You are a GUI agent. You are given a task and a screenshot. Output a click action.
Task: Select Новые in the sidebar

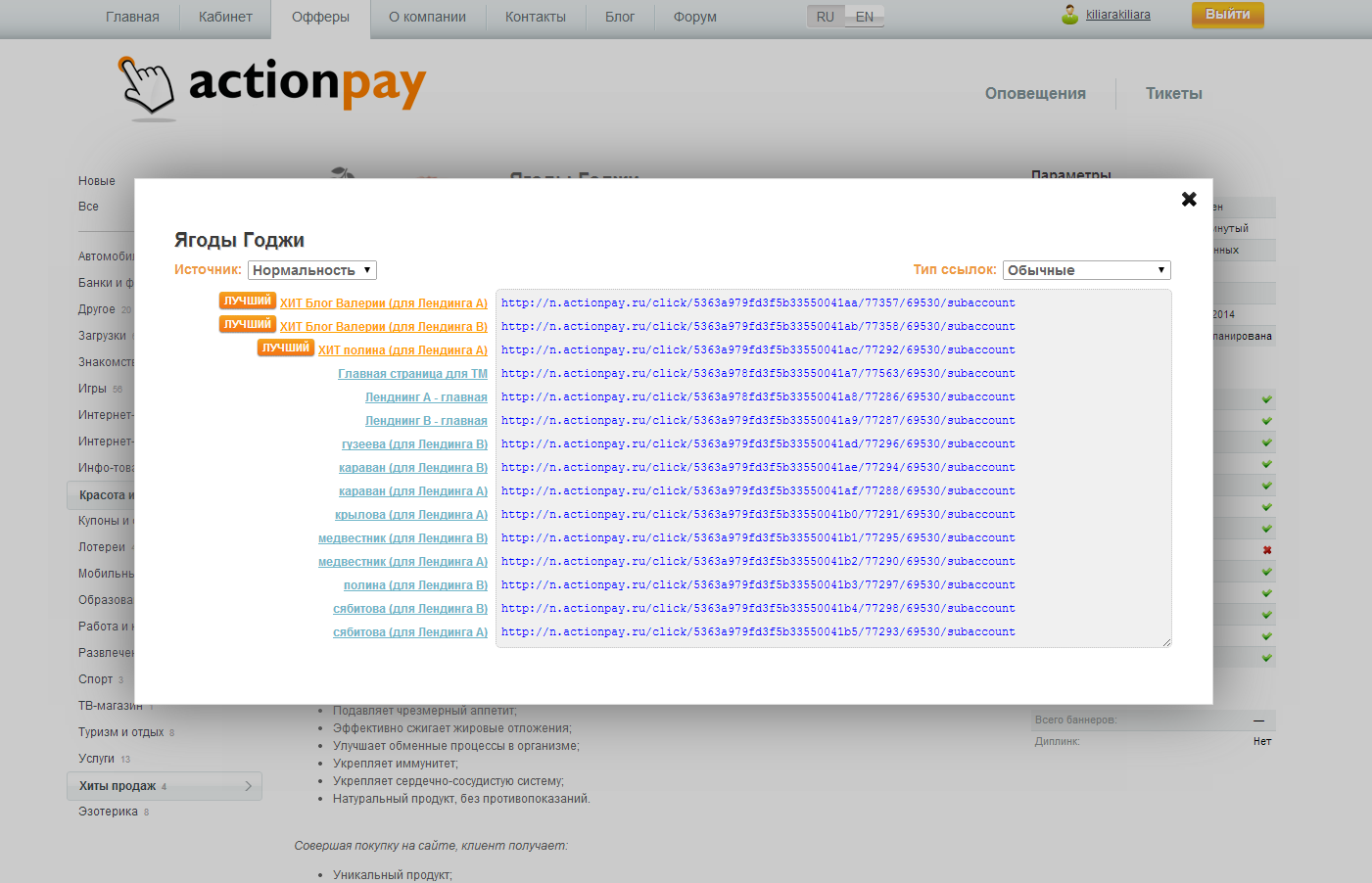click(97, 181)
